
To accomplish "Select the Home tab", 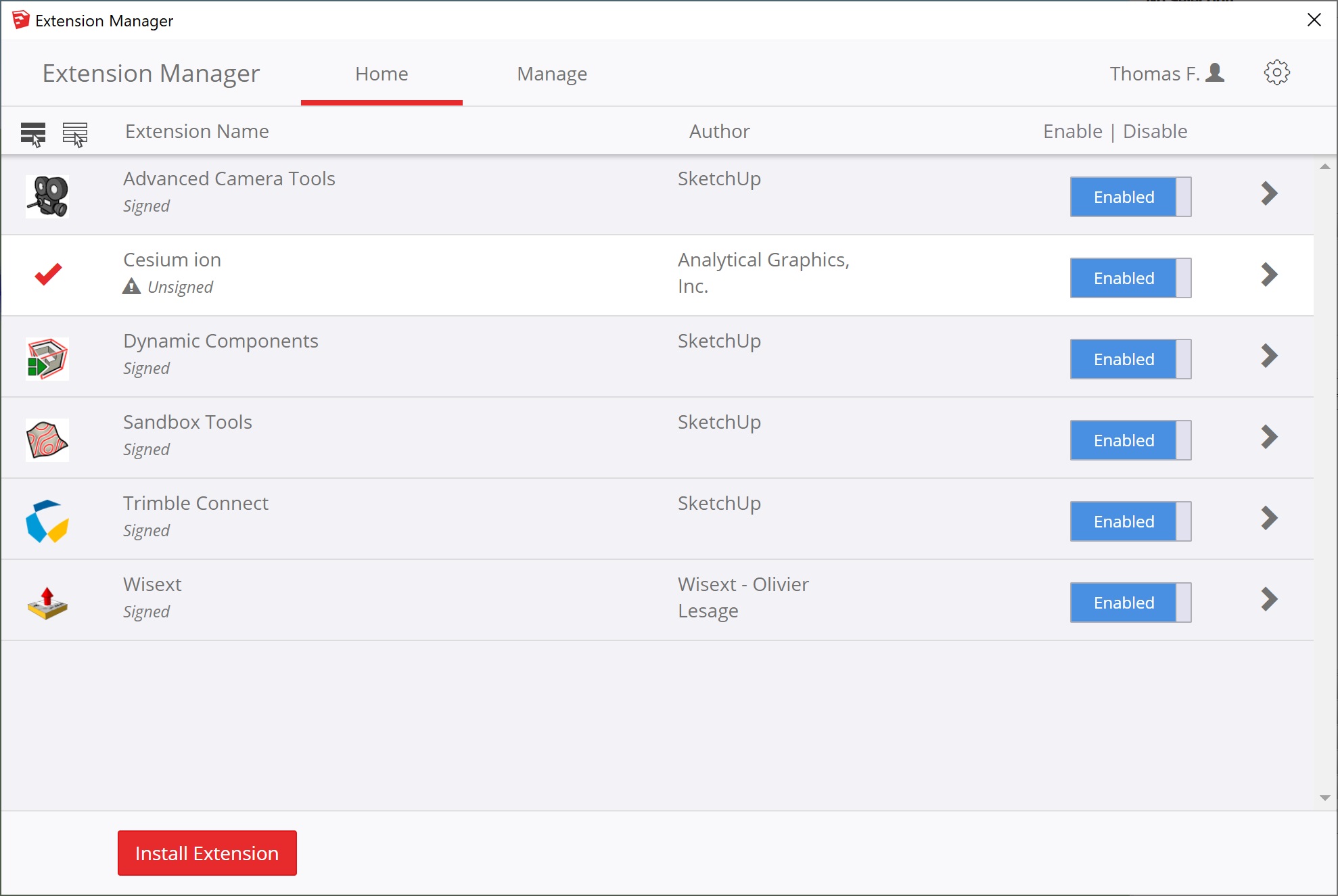I will pos(382,74).
